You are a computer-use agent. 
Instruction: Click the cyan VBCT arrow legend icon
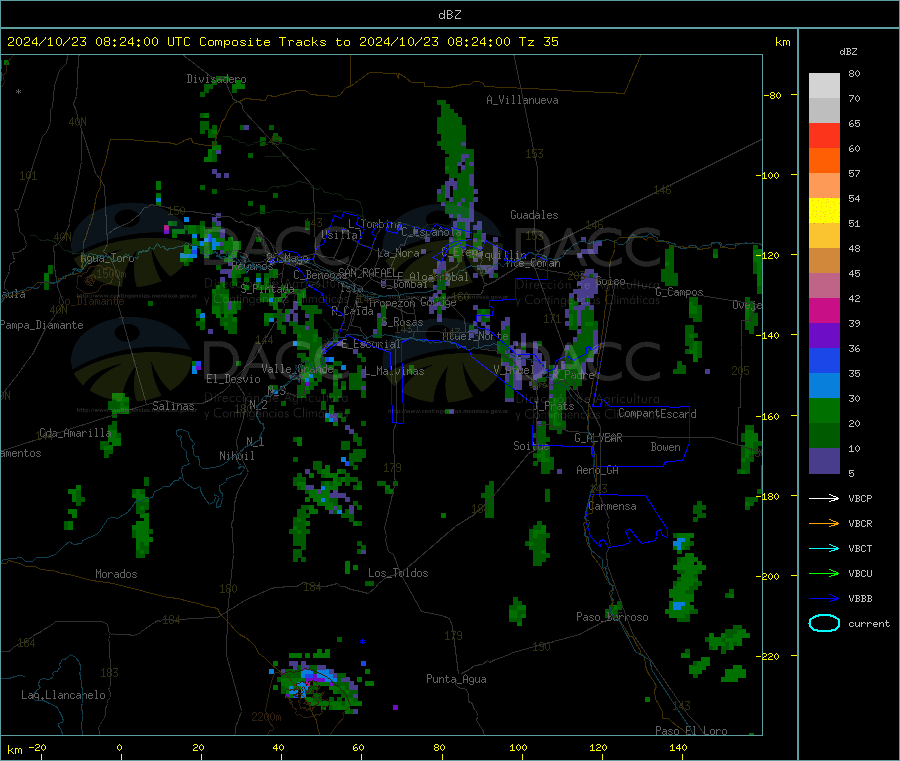click(824, 548)
